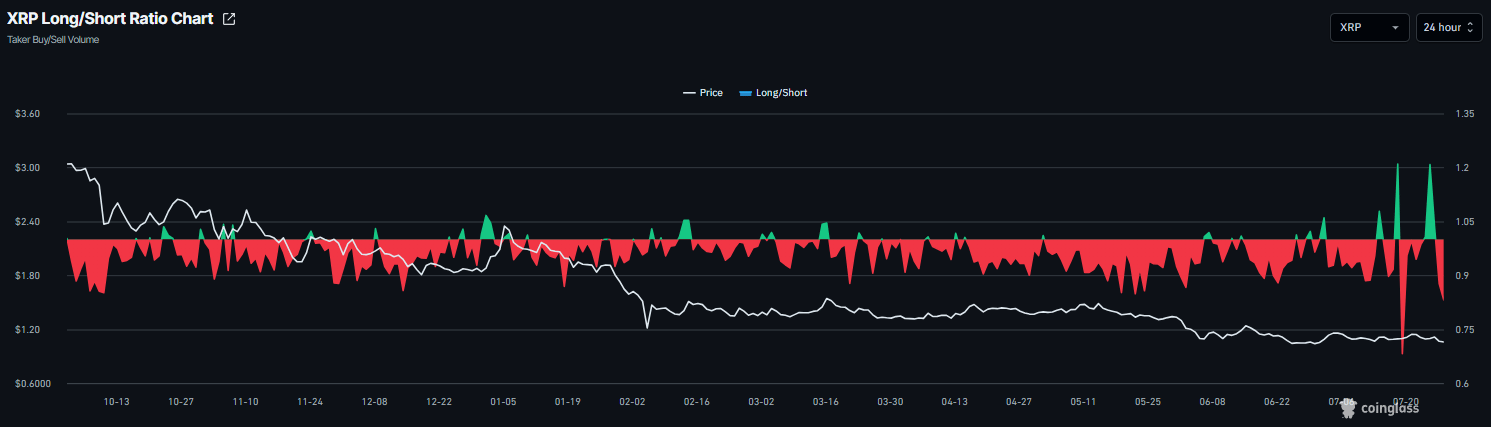1491x427 pixels.
Task: Click the XRP dropdown caret arrow
Action: 1395,28
